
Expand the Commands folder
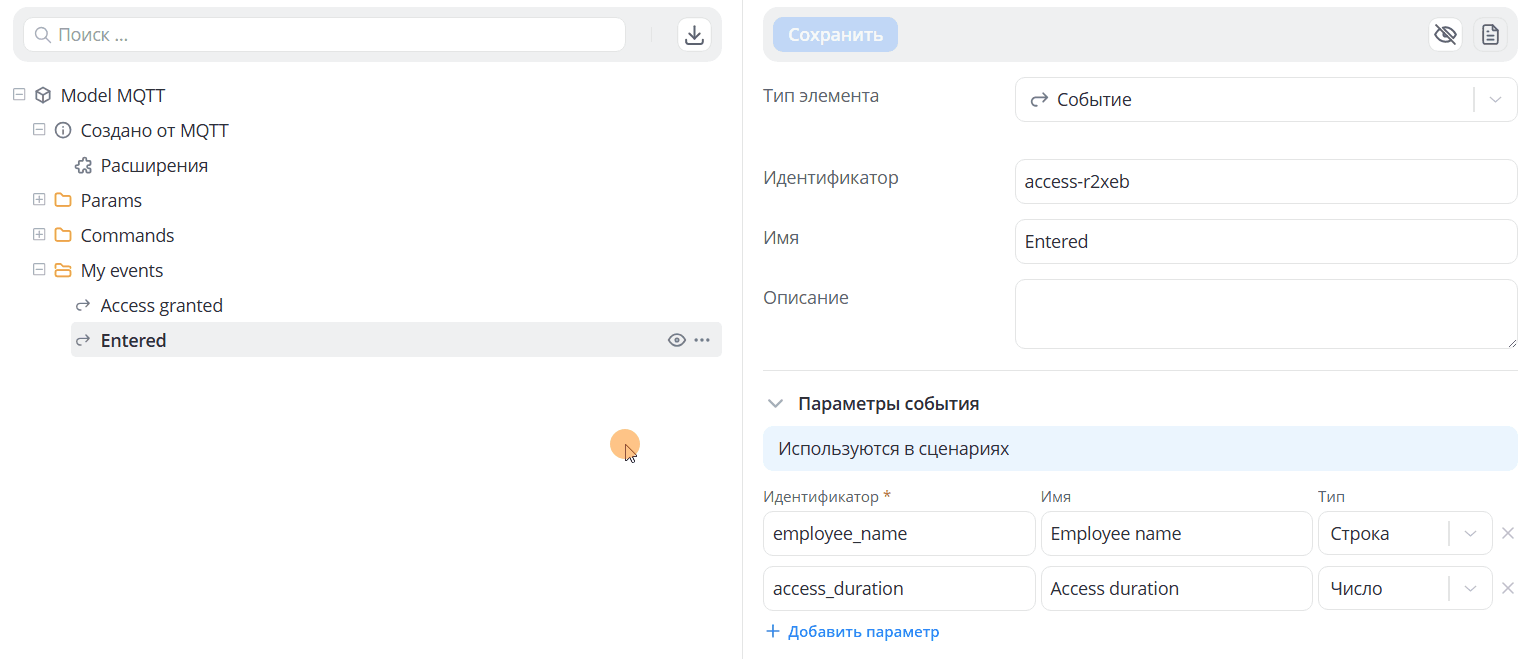click(x=39, y=235)
